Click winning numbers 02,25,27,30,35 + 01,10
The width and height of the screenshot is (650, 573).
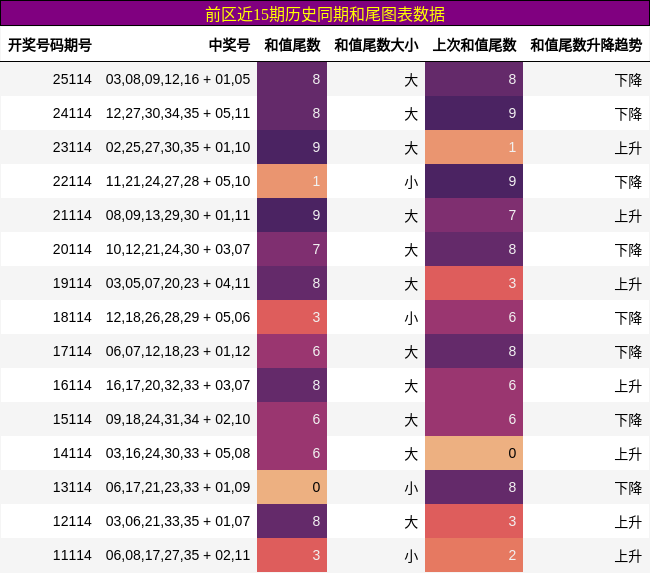coord(178,147)
